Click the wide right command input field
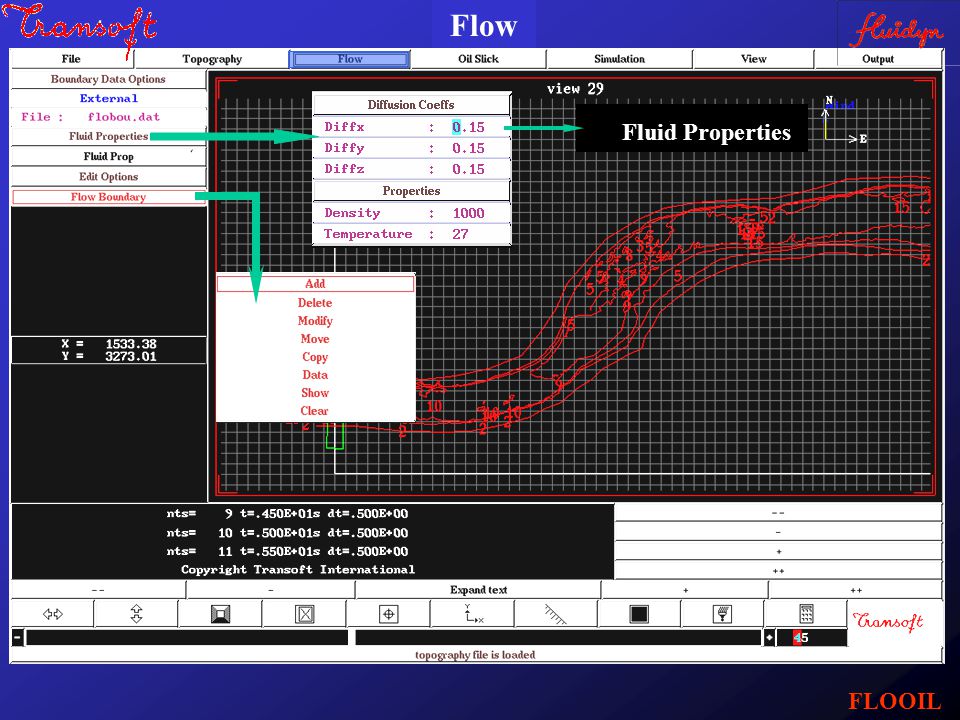 coord(558,638)
